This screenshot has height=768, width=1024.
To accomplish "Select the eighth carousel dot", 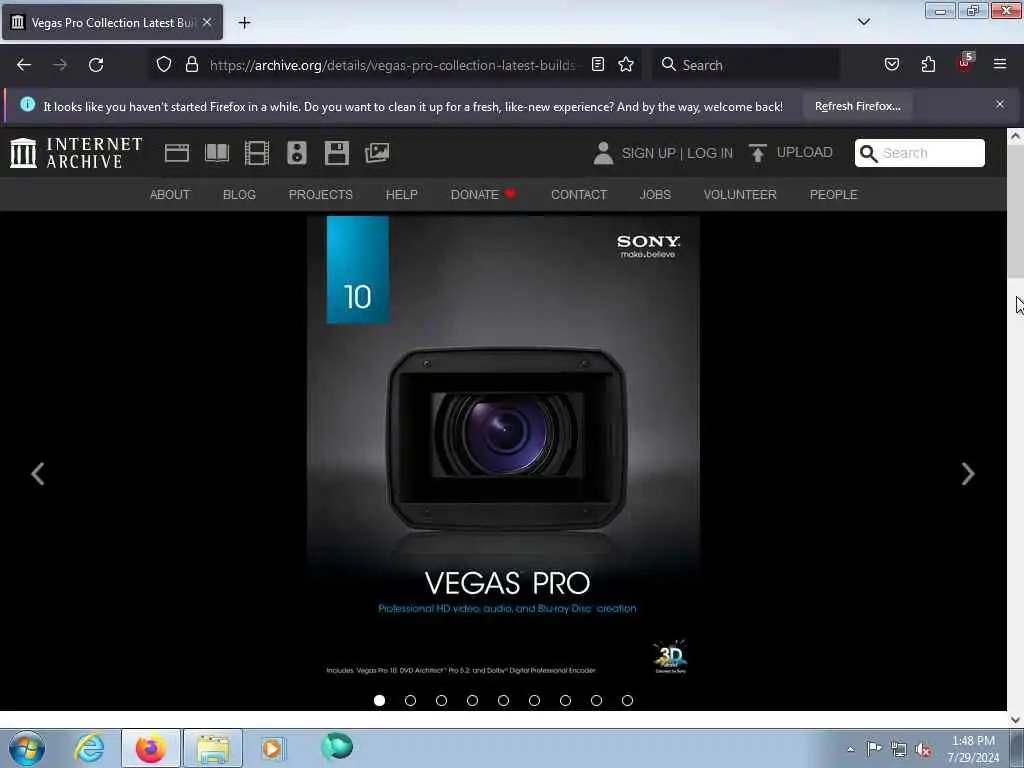I will 596,700.
